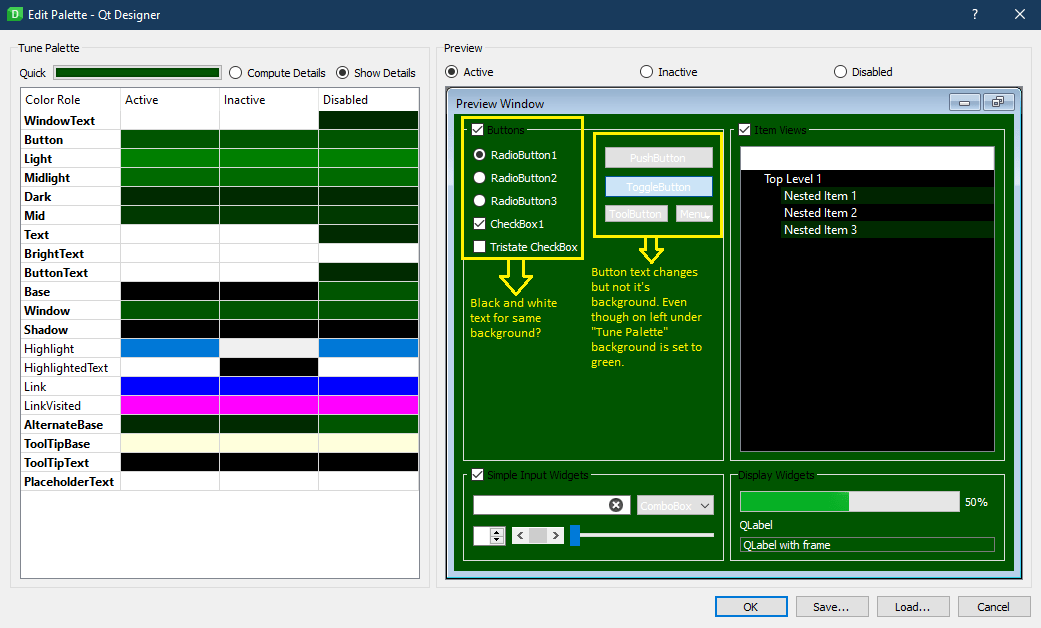The image size is (1041, 628).
Task: Click the PlaceholderText role label
Action: (69, 481)
